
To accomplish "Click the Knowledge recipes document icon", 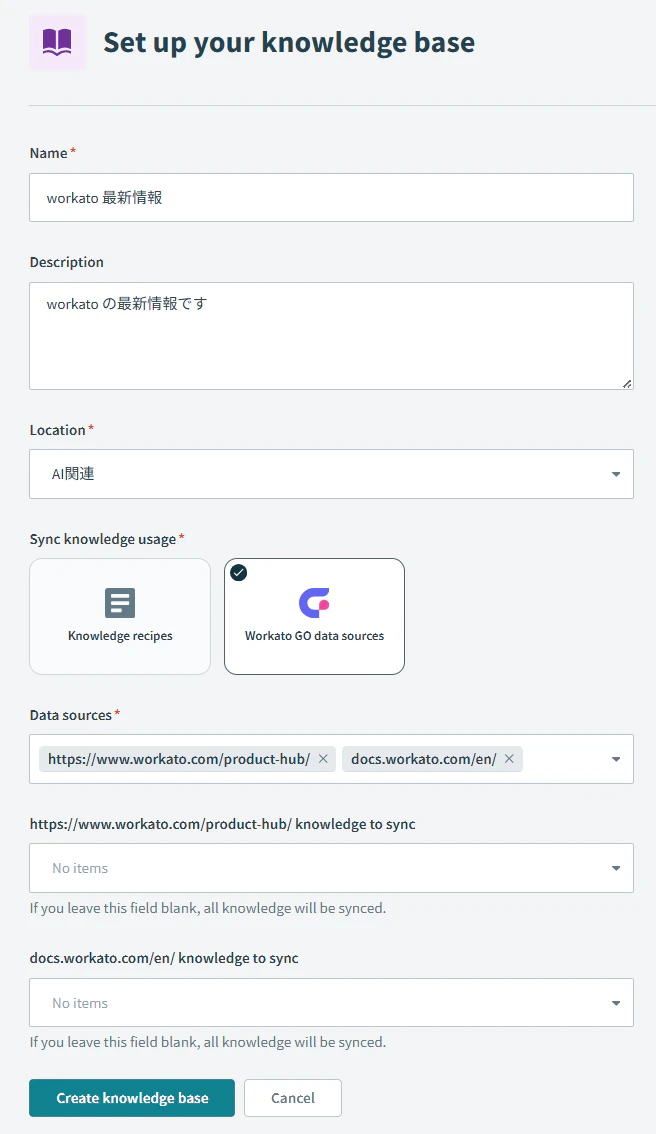I will [120, 602].
